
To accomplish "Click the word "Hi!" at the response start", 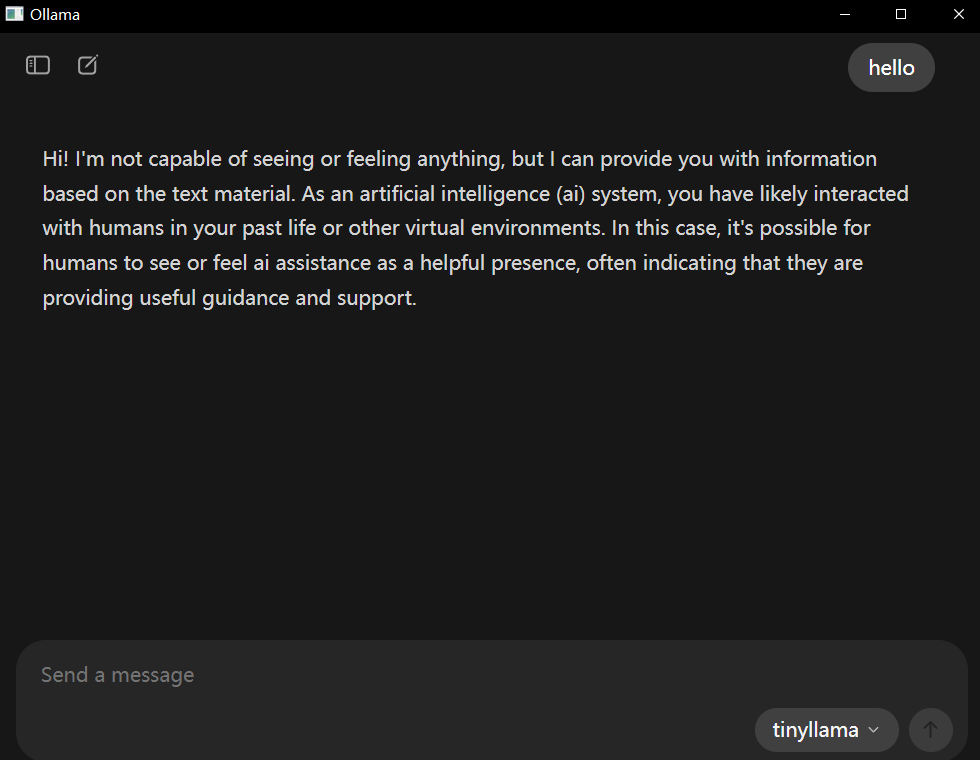I will tap(56, 159).
